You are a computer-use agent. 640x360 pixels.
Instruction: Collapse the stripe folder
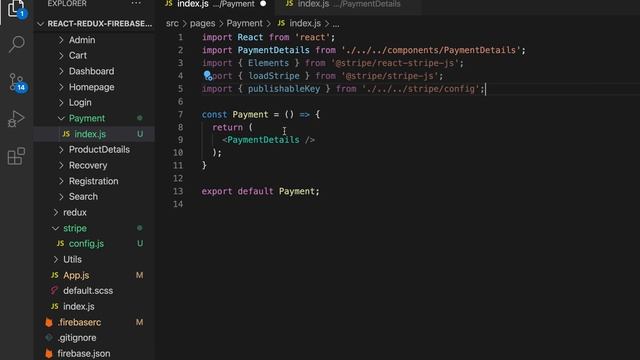(x=56, y=228)
